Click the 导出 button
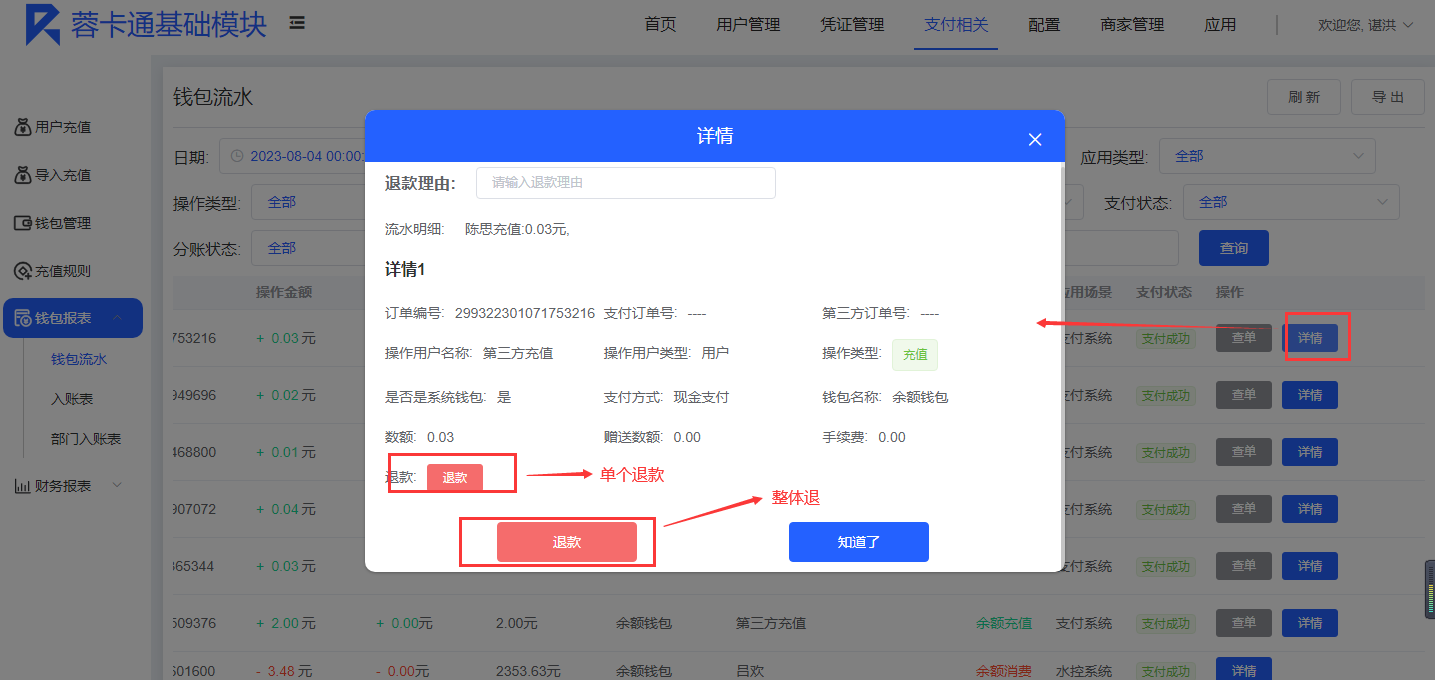The height and width of the screenshot is (680, 1435). click(x=1387, y=97)
